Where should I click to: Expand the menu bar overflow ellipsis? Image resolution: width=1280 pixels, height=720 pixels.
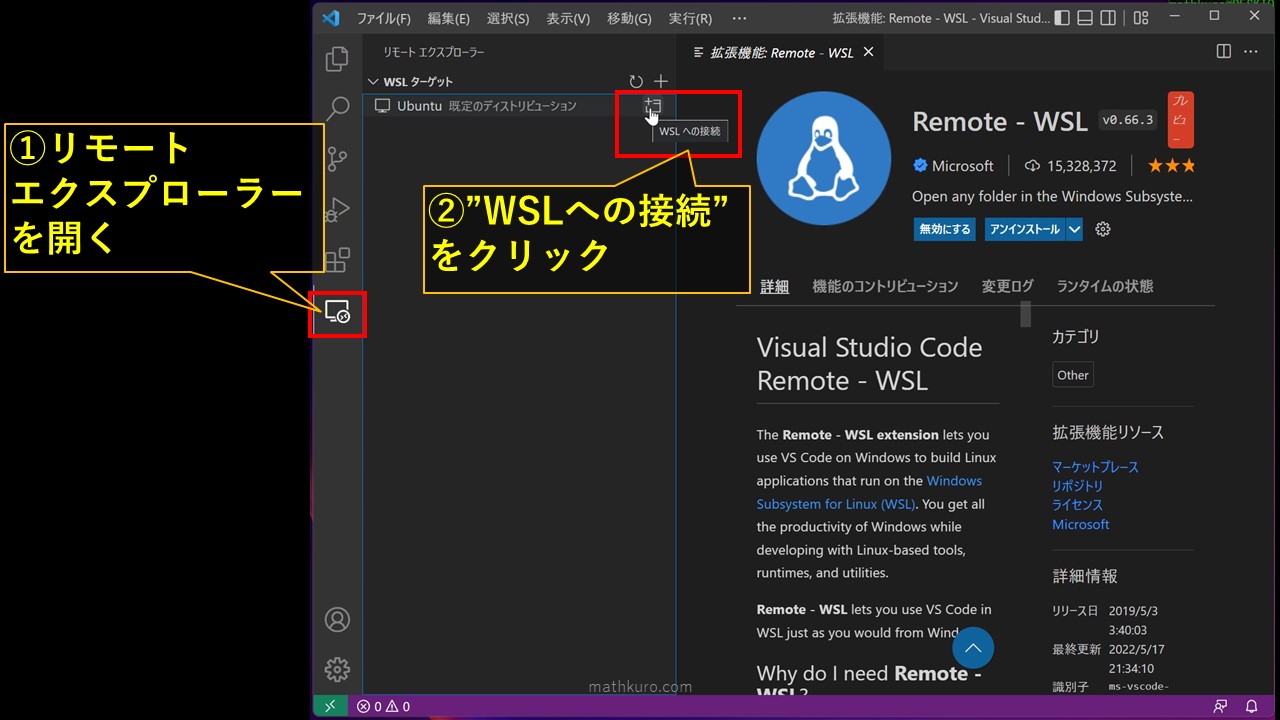739,19
